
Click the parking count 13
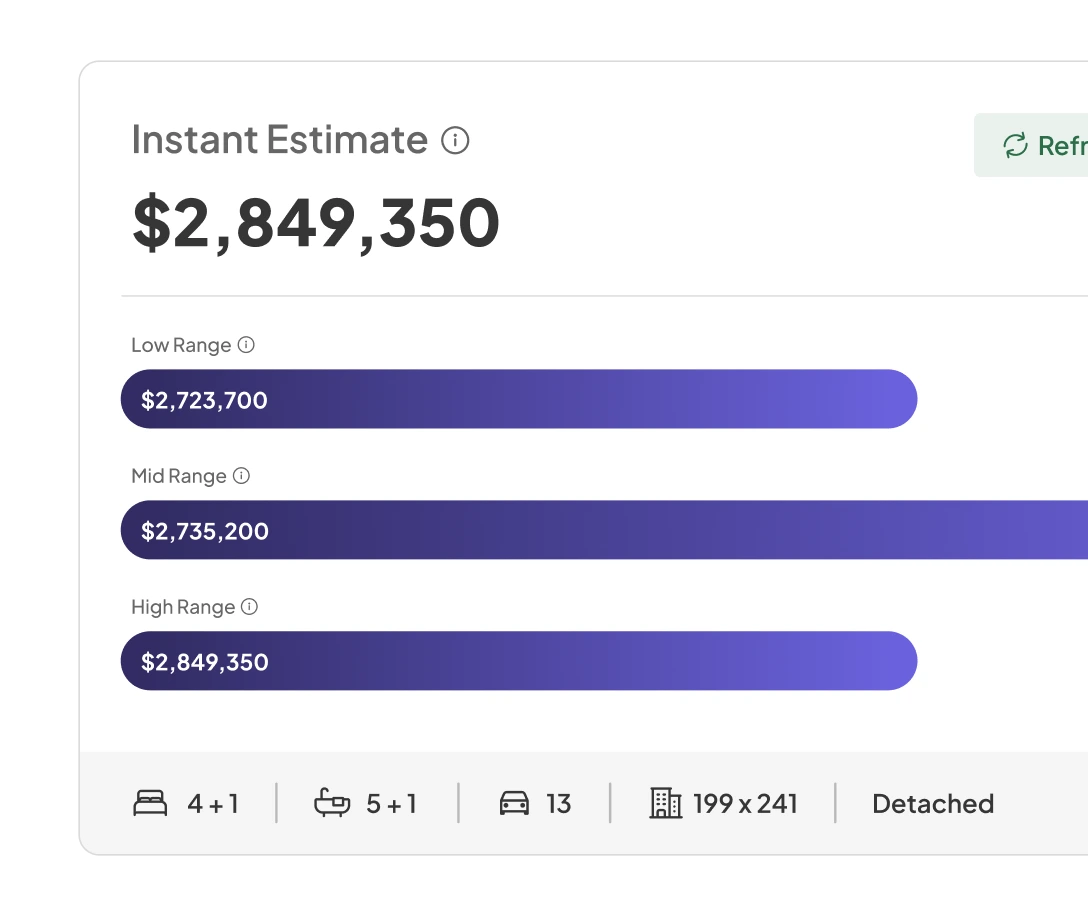pyautogui.click(x=559, y=804)
